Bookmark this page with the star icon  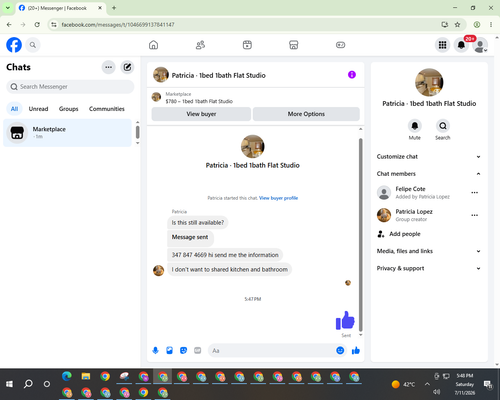457,25
